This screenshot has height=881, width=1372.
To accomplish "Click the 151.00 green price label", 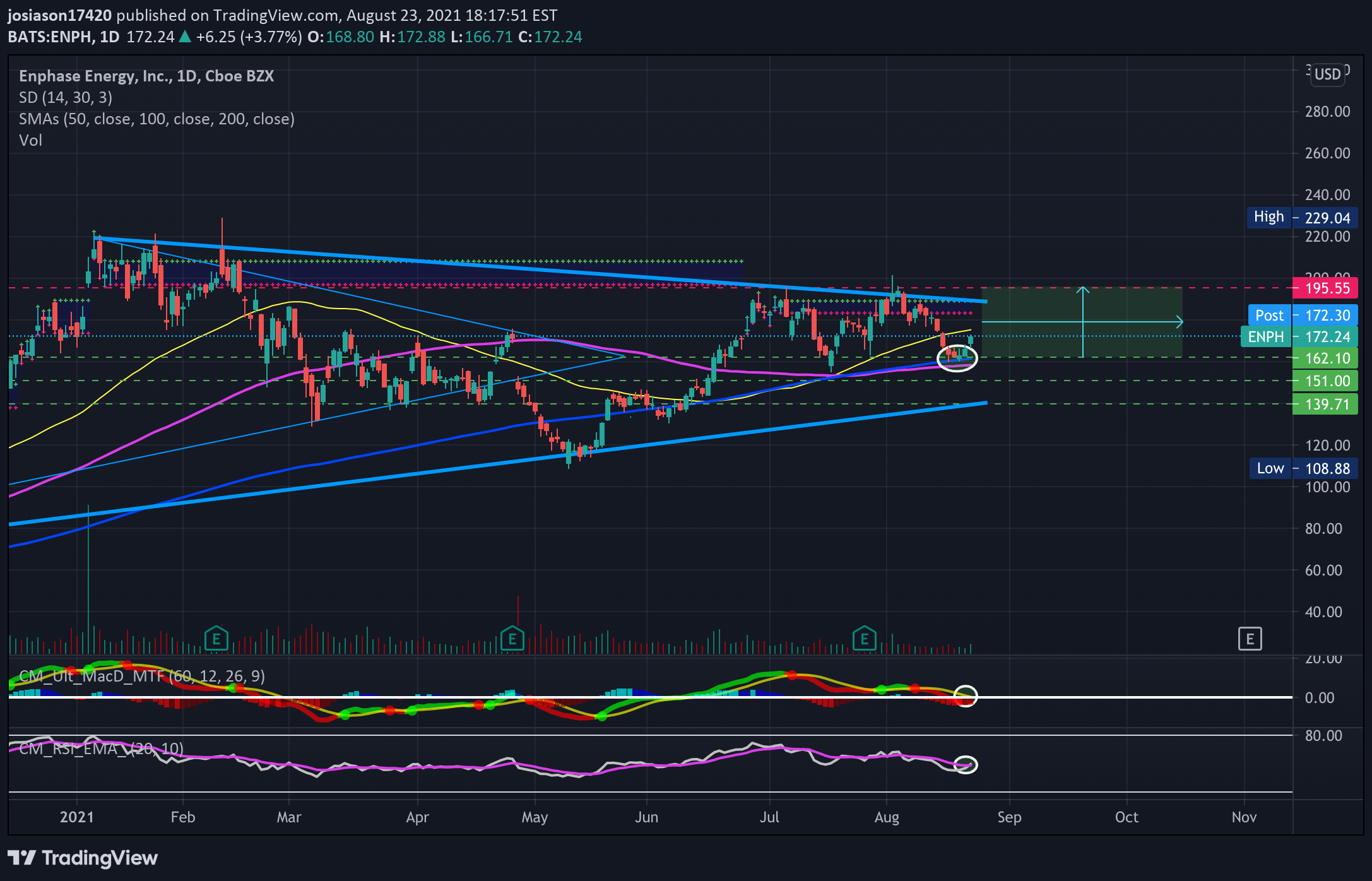I will pos(1325,381).
